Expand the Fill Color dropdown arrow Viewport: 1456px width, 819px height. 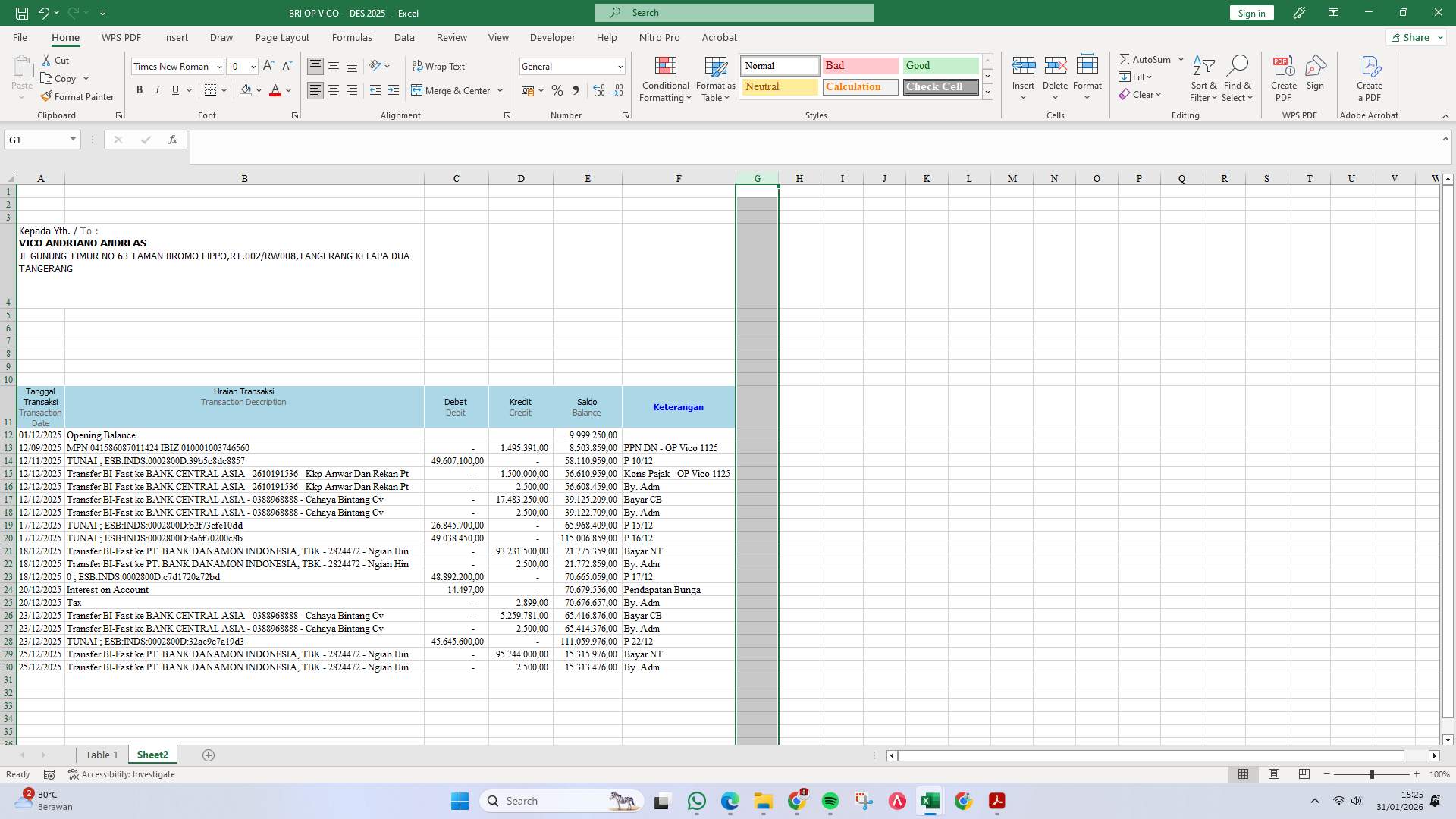[259, 90]
